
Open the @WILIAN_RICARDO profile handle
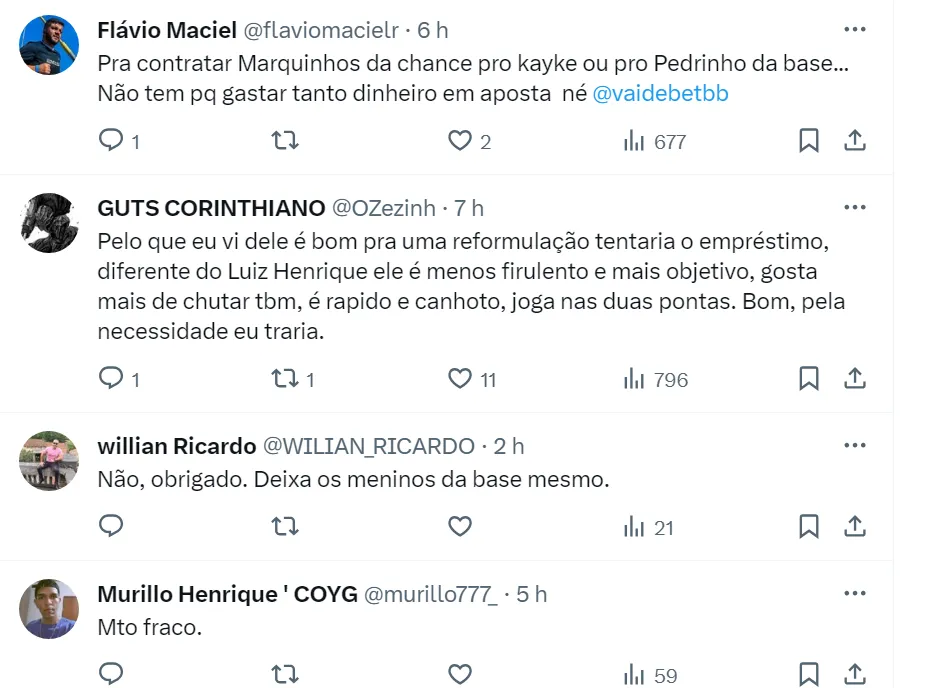pos(368,446)
